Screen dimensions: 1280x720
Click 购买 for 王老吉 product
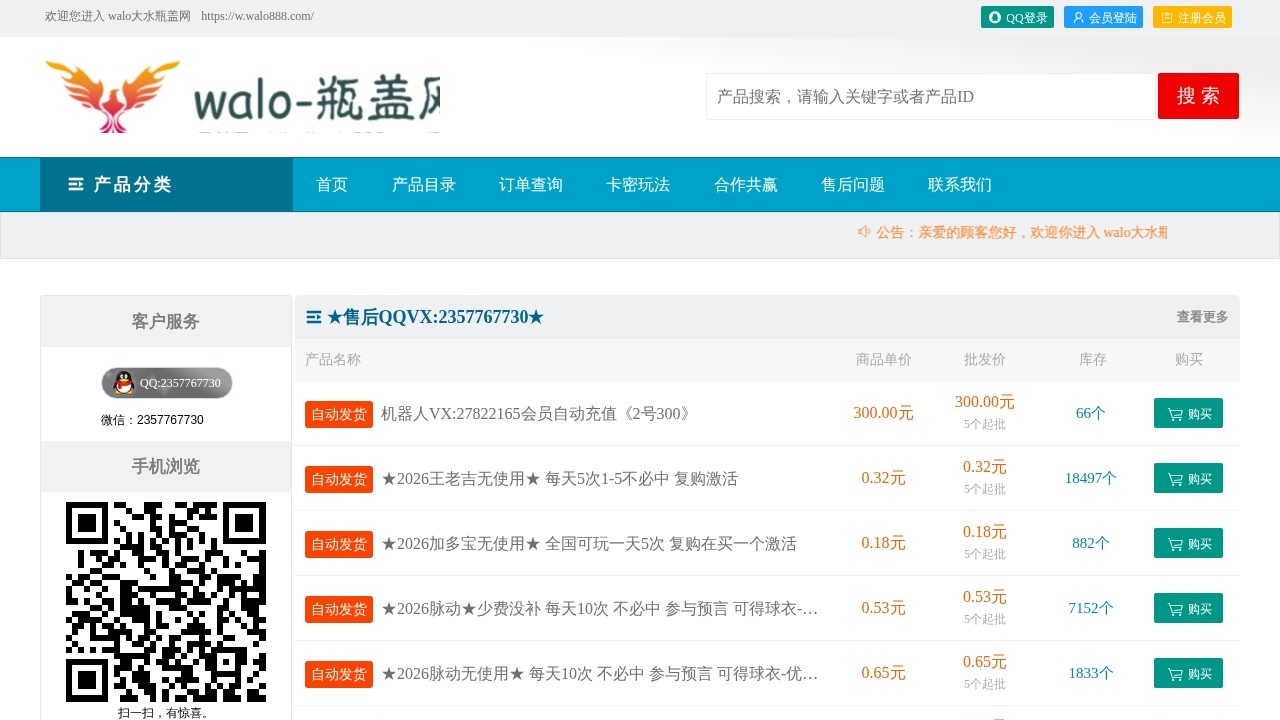(x=1188, y=478)
